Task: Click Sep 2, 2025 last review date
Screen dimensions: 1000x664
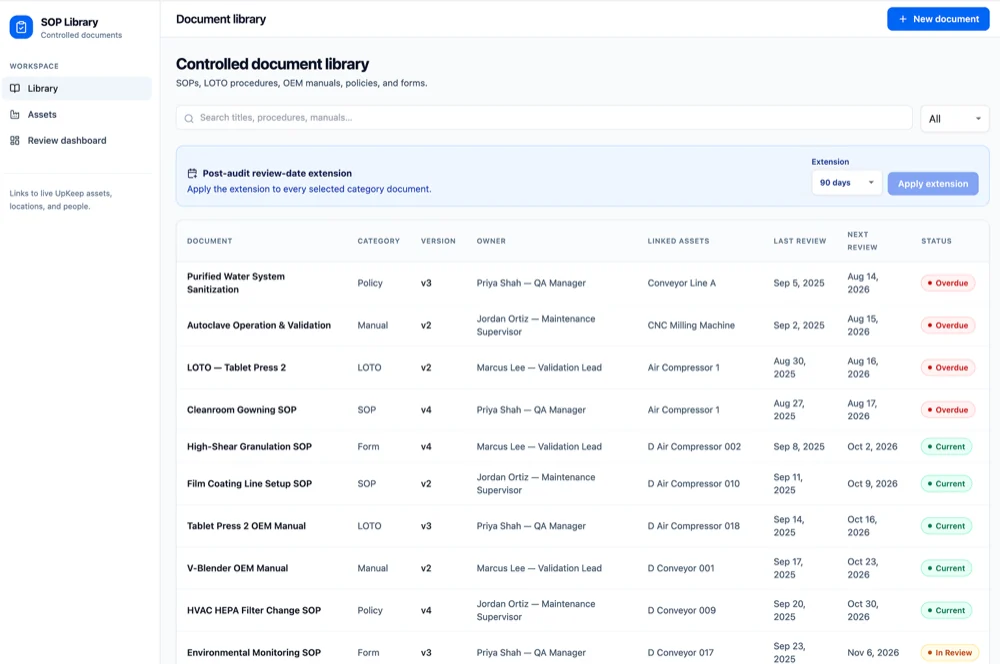Action: pyautogui.click(x=798, y=325)
